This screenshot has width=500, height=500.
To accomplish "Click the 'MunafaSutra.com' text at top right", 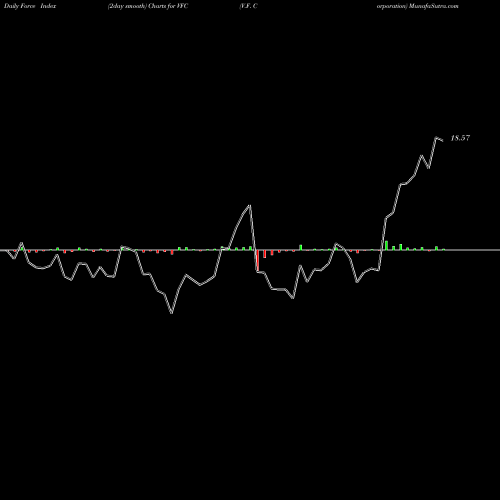I will point(434,6).
